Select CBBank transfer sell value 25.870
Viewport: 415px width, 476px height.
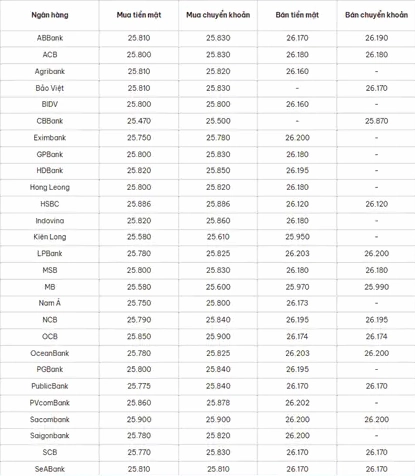click(376, 121)
